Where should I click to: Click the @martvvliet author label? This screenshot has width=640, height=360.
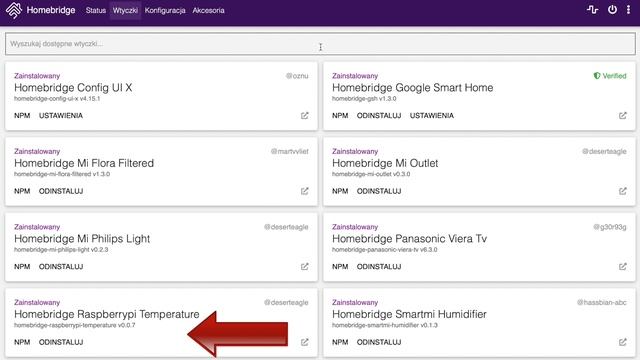click(x=289, y=151)
